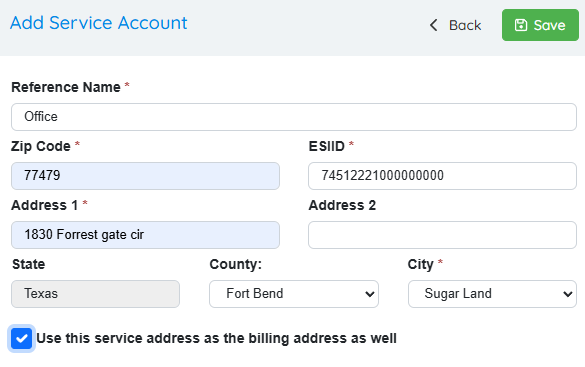This screenshot has height=367, width=585.
Task: Go back using the Back link
Action: click(x=455, y=25)
